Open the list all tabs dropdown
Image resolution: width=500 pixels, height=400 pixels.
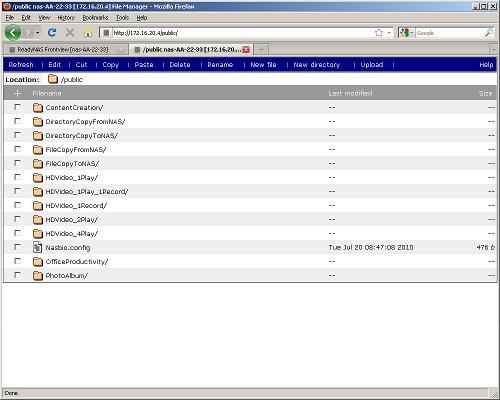pos(494,50)
